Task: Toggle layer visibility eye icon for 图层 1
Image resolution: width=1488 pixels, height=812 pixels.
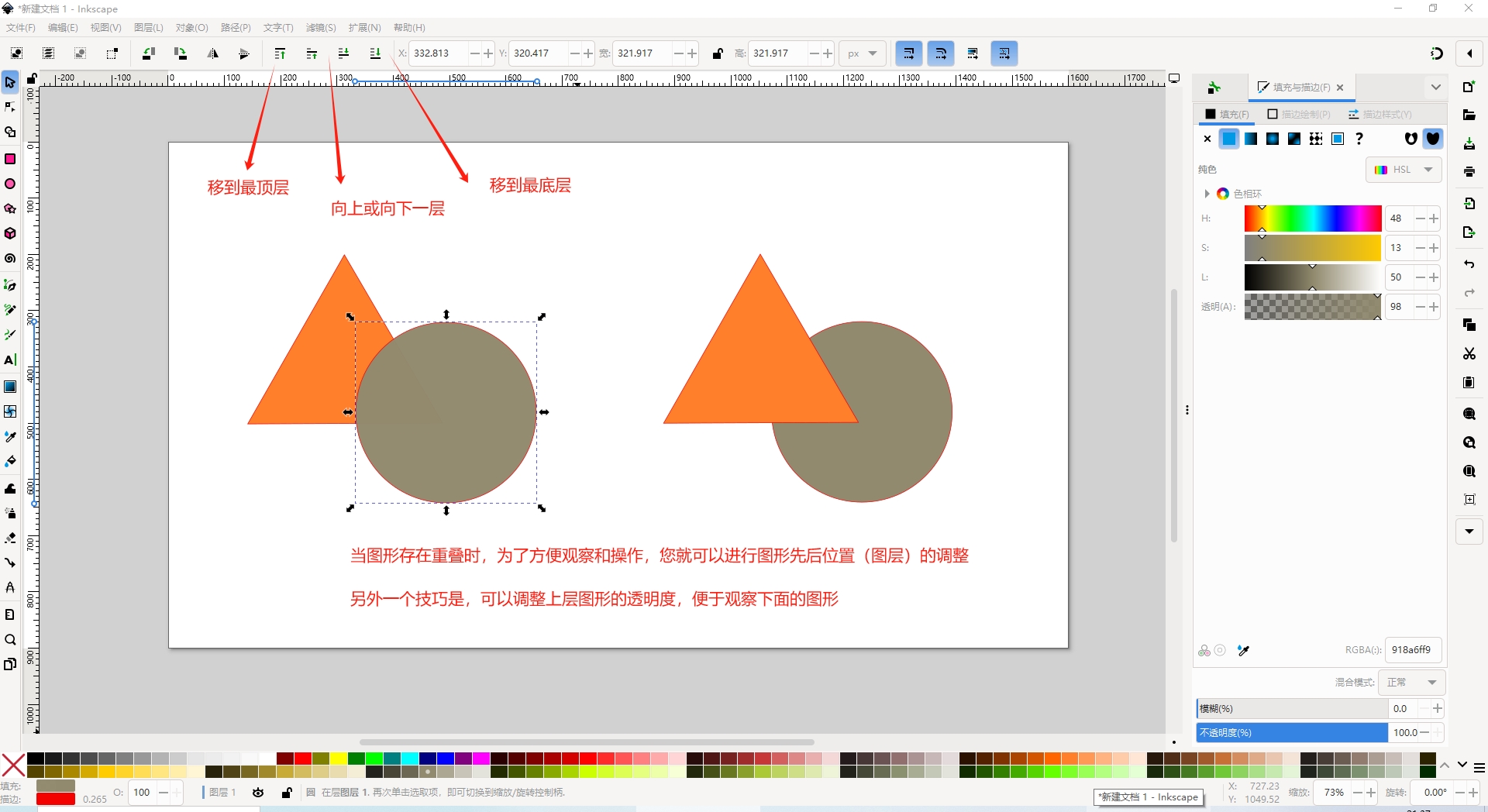Action: coord(258,792)
